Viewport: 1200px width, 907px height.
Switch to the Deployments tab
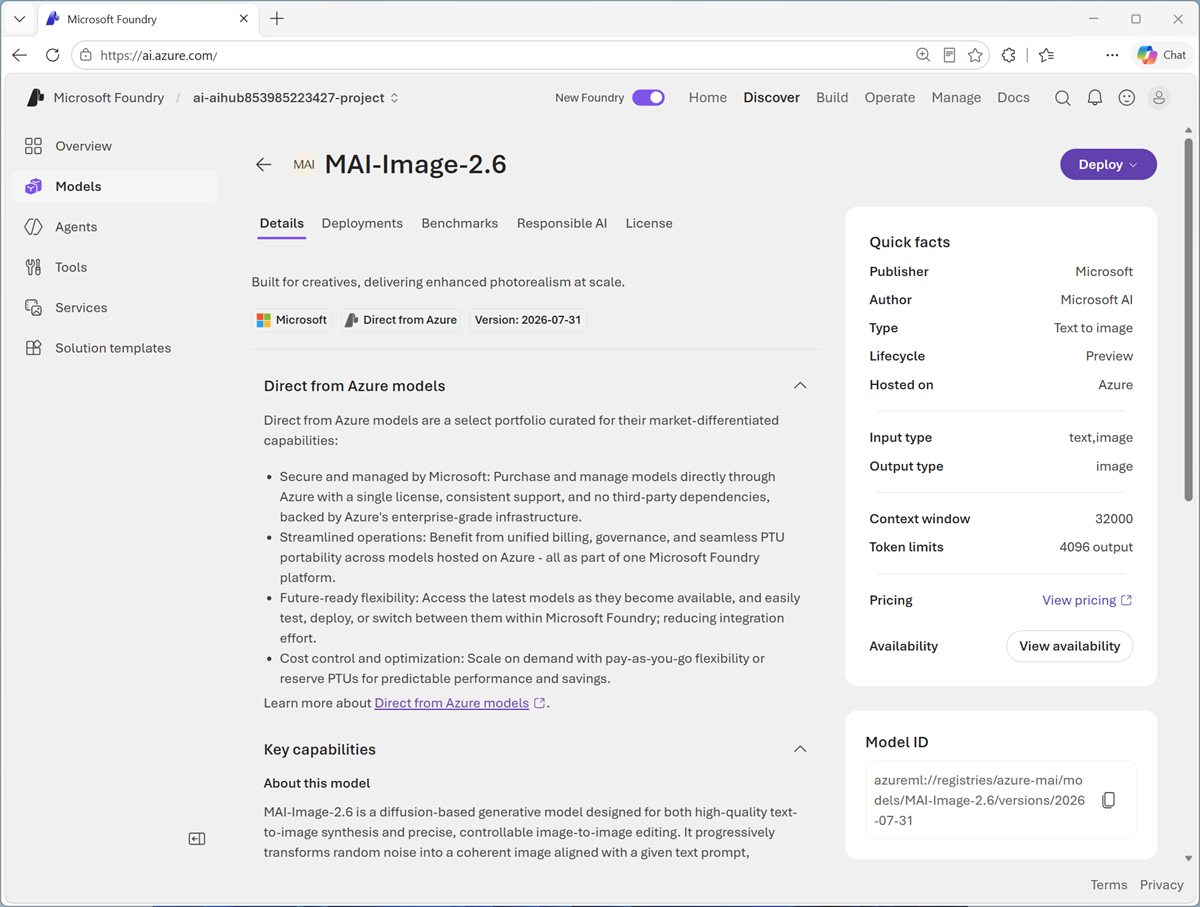point(362,223)
